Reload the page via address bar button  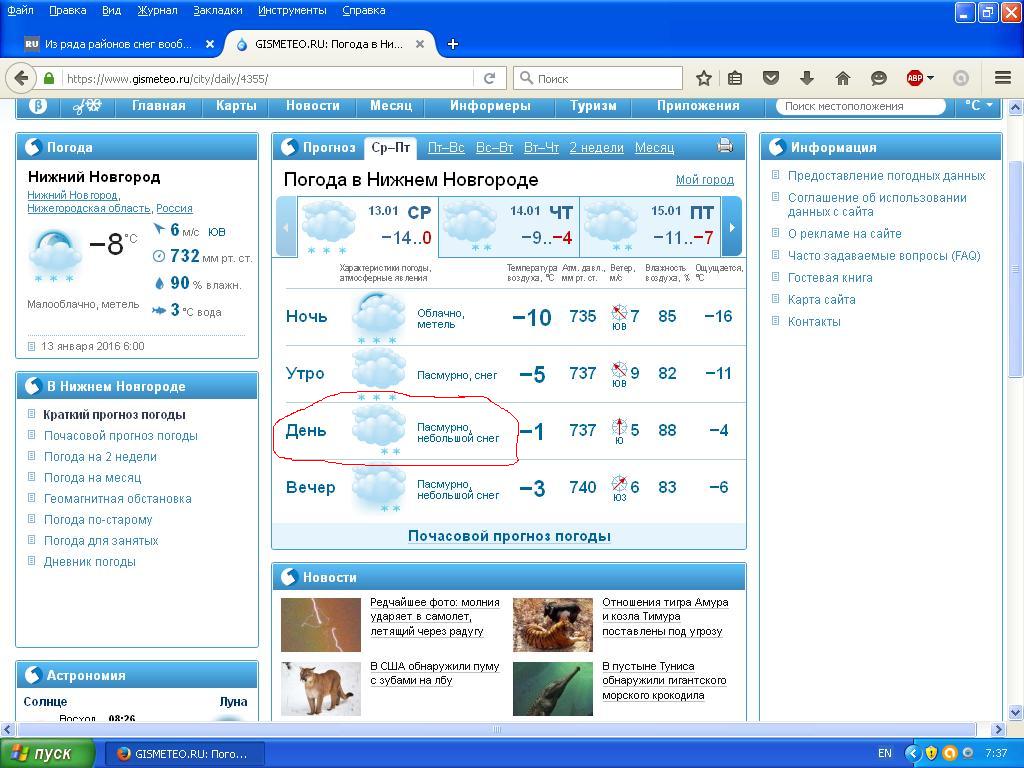[489, 78]
